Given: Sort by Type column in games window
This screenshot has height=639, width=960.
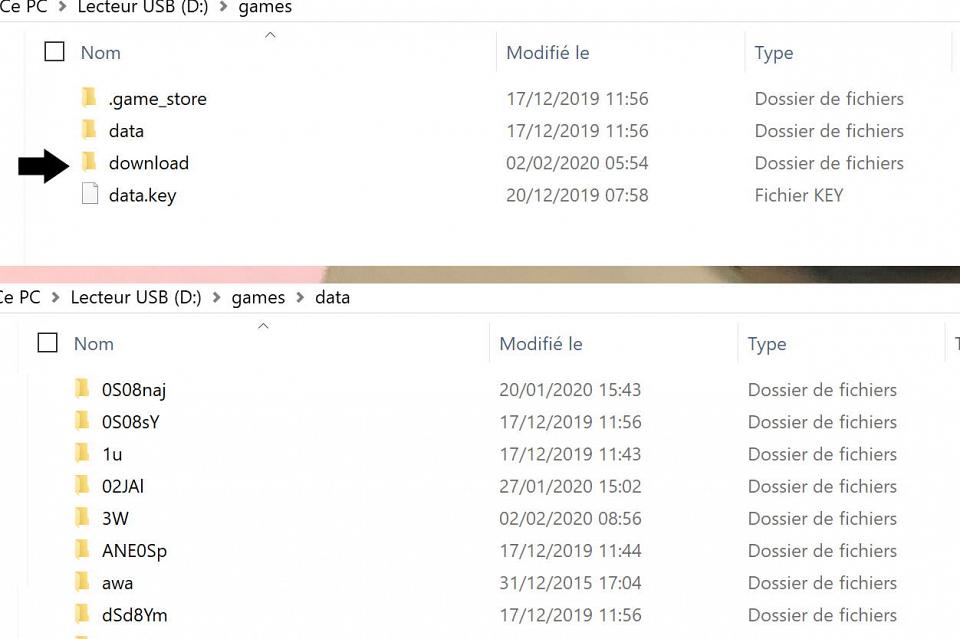Looking at the screenshot, I should (773, 53).
